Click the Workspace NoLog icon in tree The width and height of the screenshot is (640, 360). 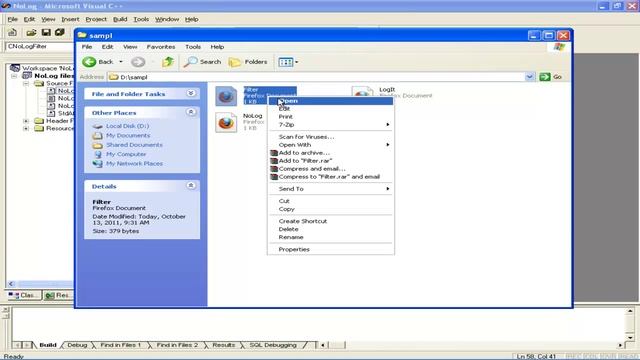(x=15, y=68)
